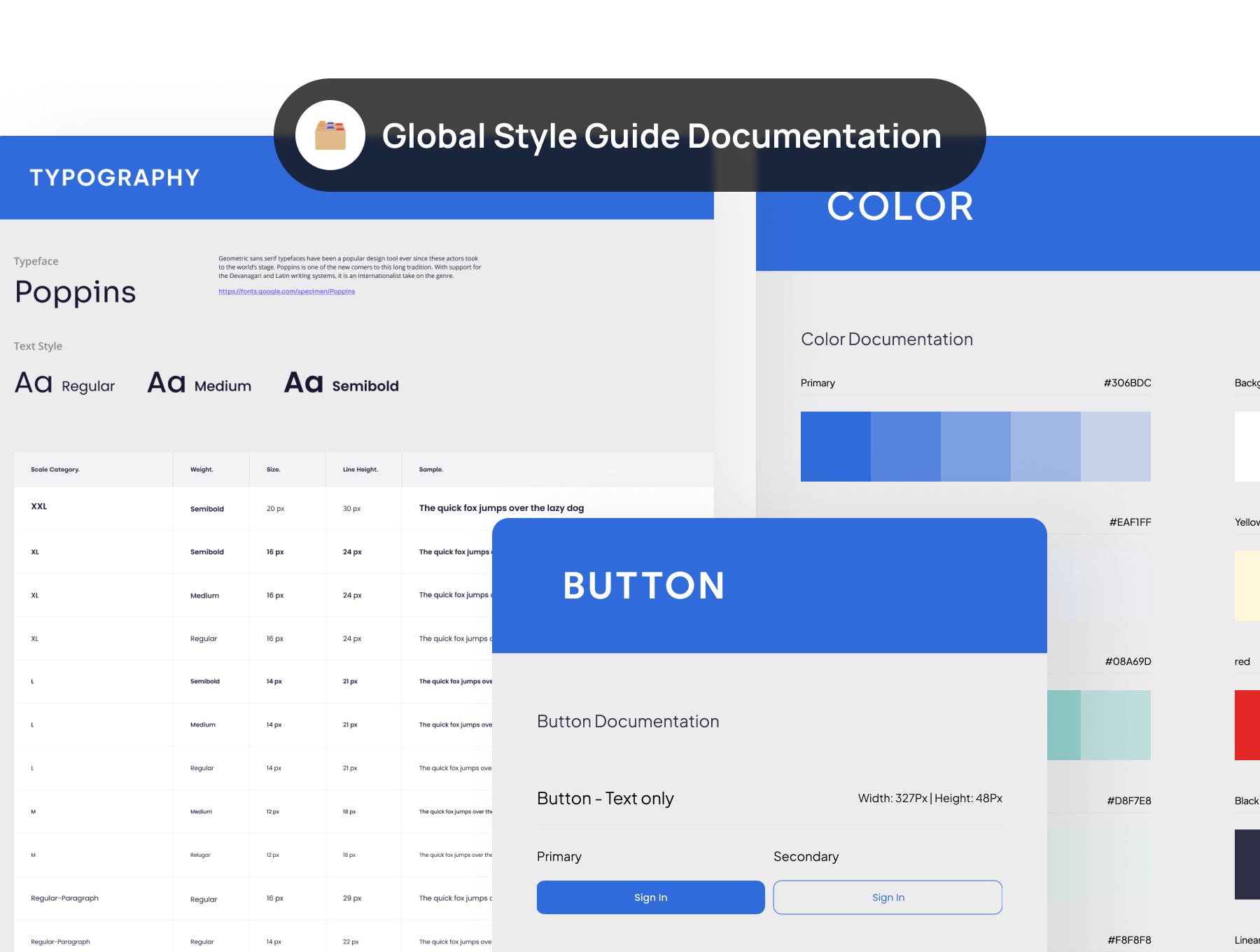Click the TYPOGRAPHY section header
The image size is (1260, 952).
pos(115,178)
